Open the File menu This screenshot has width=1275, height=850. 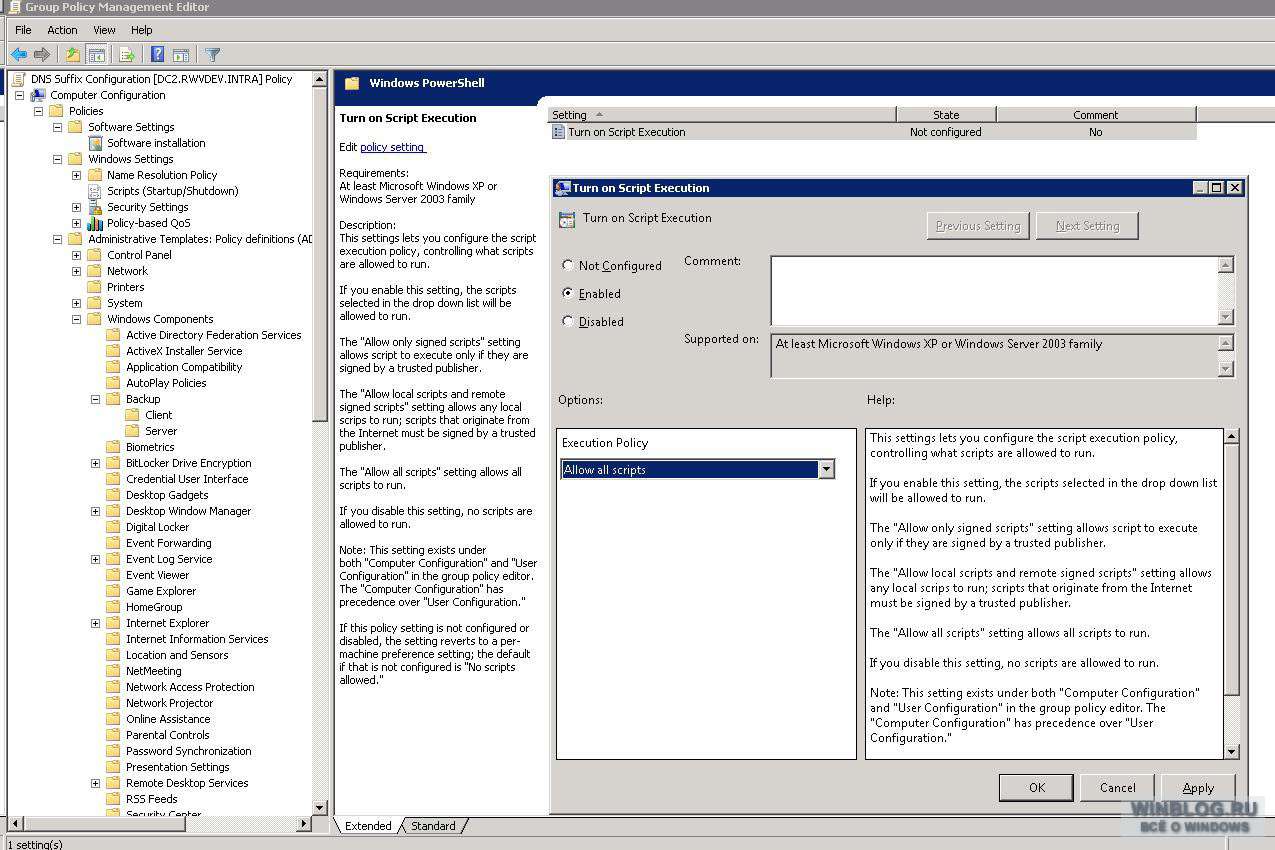(23, 30)
